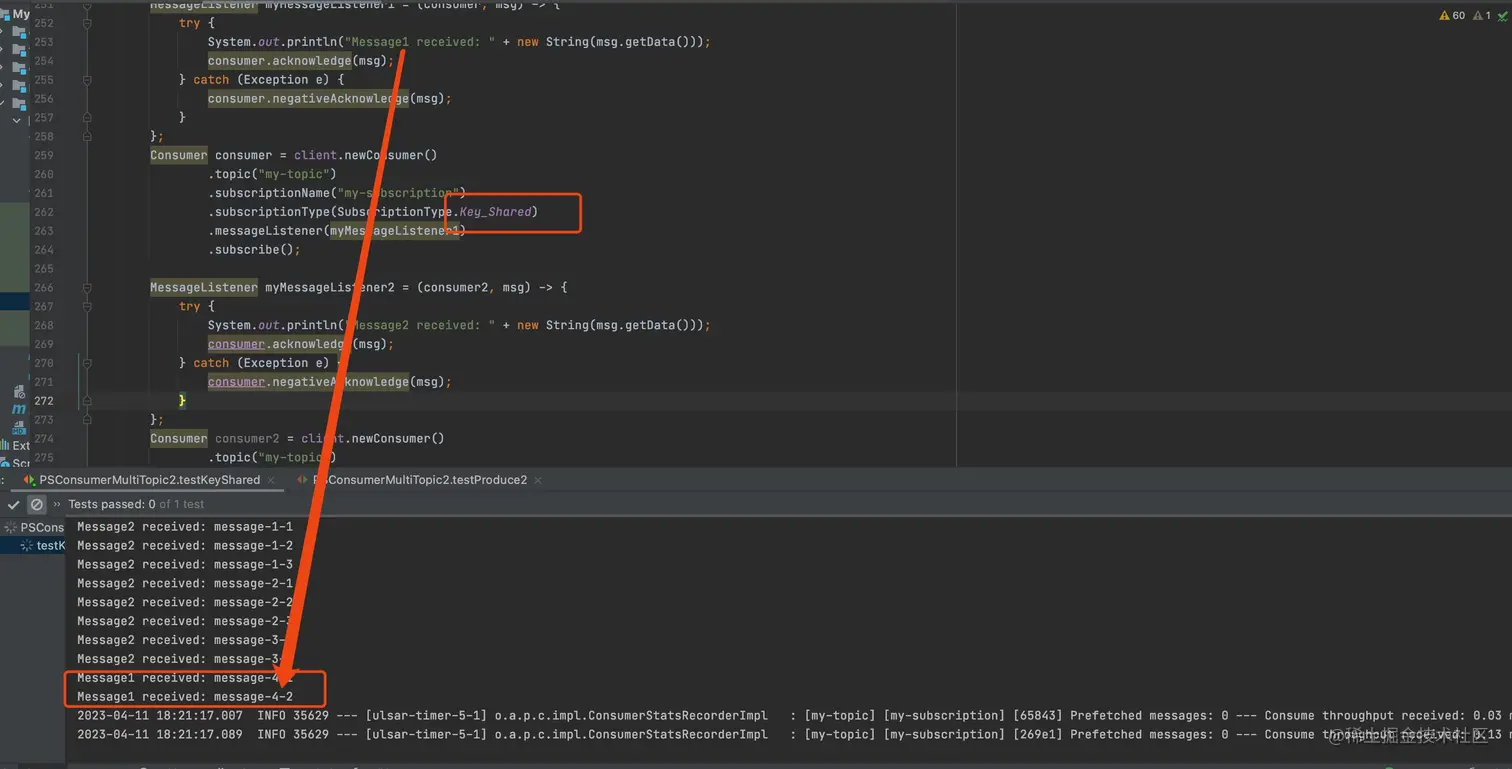1512x769 pixels.
Task: Click the console line 'Message2 received: message-1-1'
Action: coord(185,527)
